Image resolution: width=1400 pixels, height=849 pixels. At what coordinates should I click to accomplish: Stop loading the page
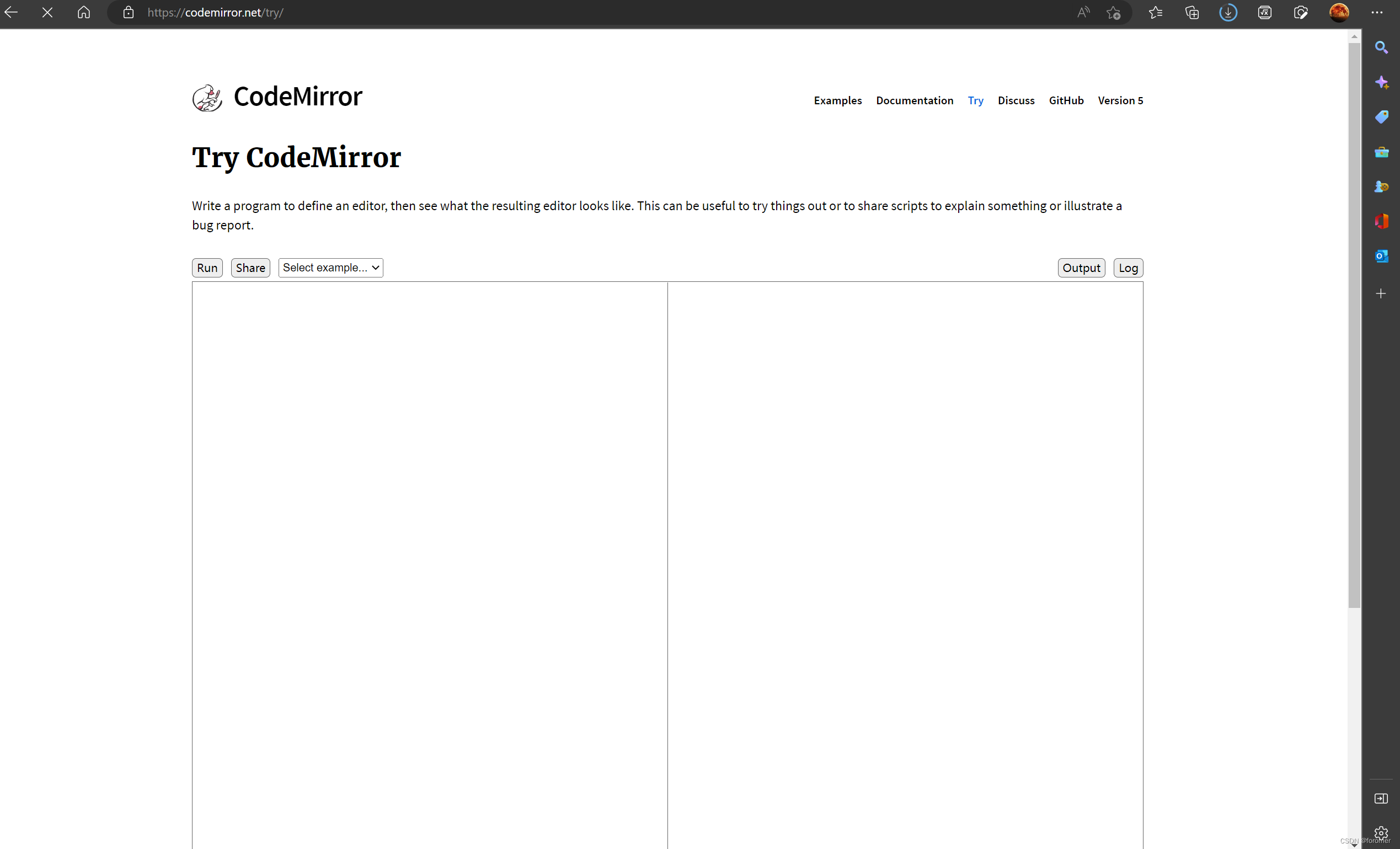[x=47, y=12]
